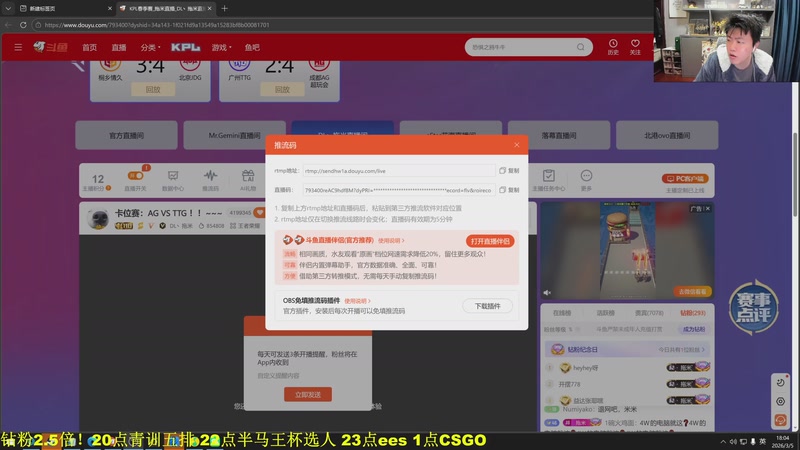The width and height of the screenshot is (800, 450).
Task: Click the 推流码 waveform icon
Action: pos(210,180)
